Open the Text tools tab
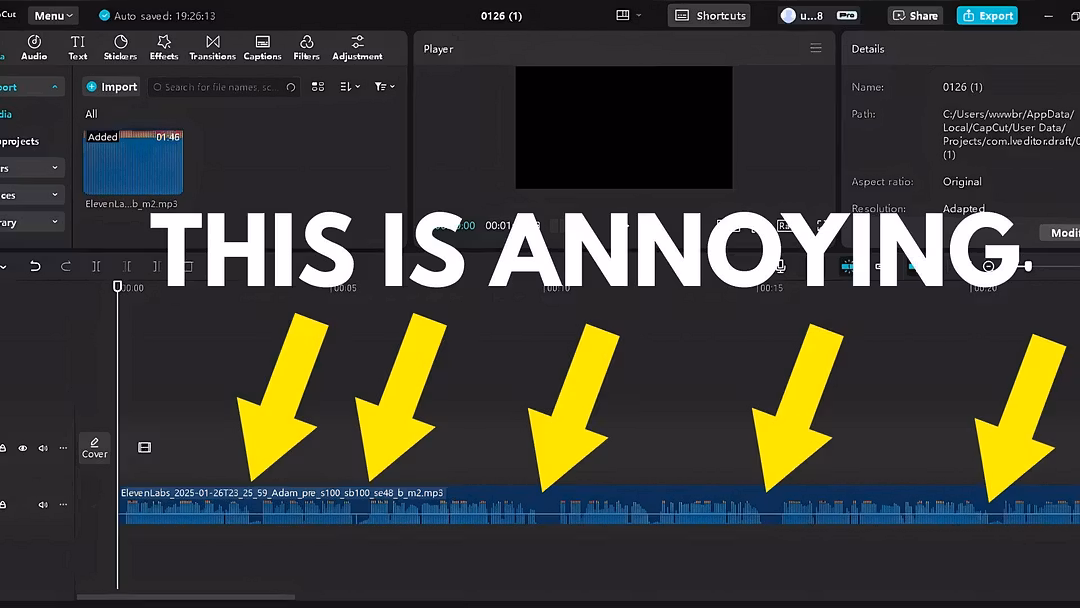 pyautogui.click(x=78, y=47)
